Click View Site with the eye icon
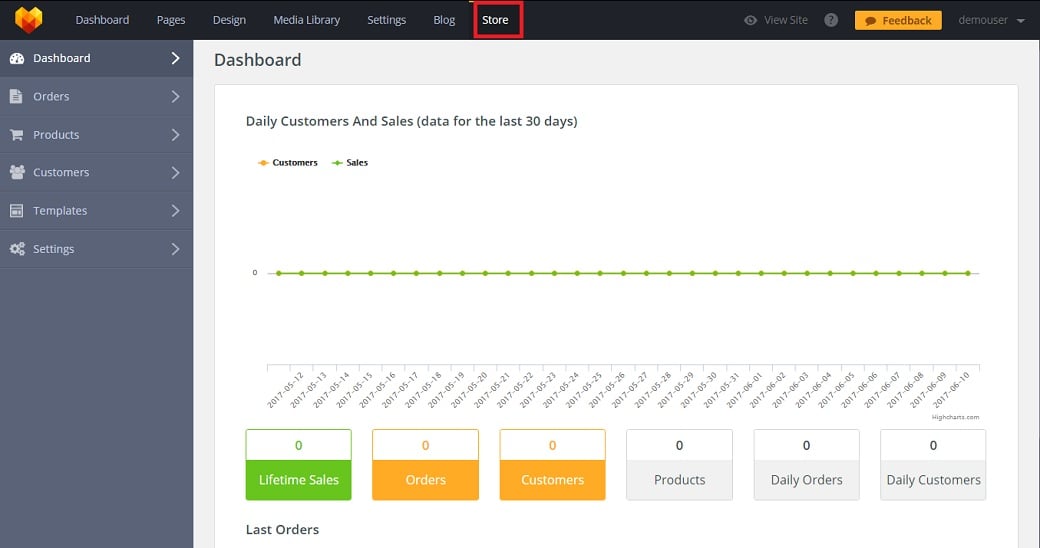 (776, 20)
